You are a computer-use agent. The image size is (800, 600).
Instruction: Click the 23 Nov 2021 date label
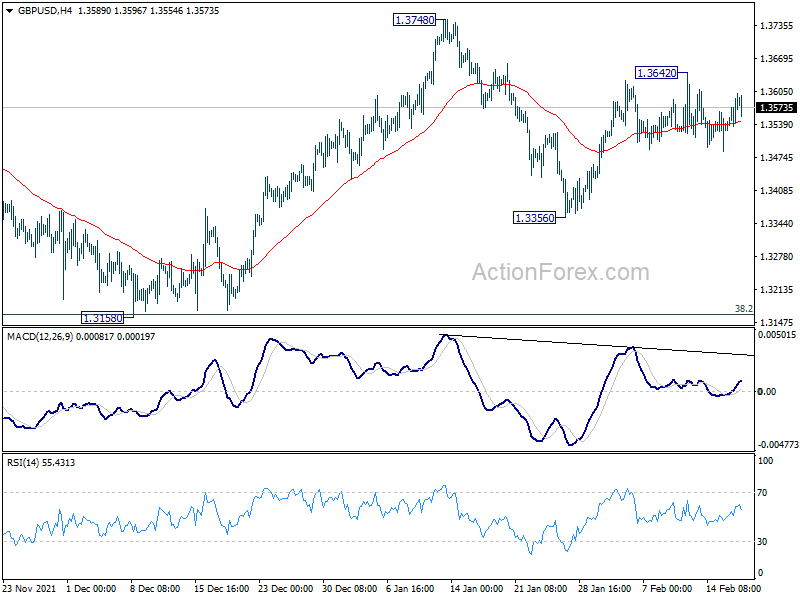coord(29,588)
